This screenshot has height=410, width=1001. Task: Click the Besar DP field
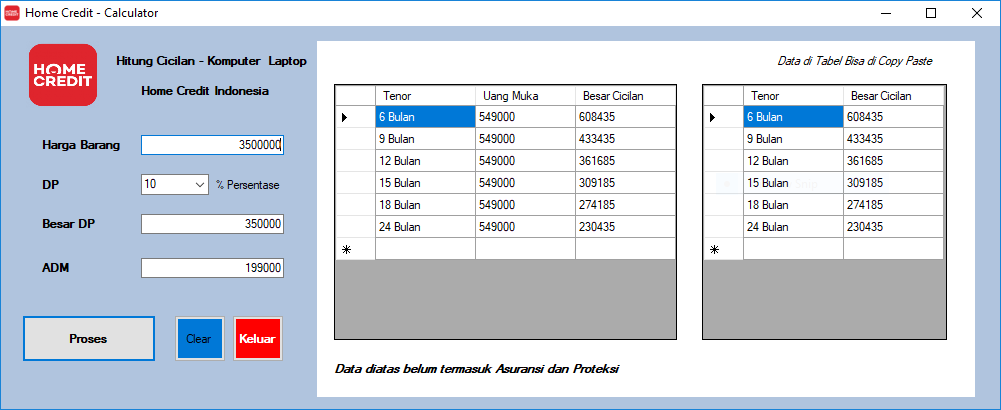pyautogui.click(x=212, y=224)
